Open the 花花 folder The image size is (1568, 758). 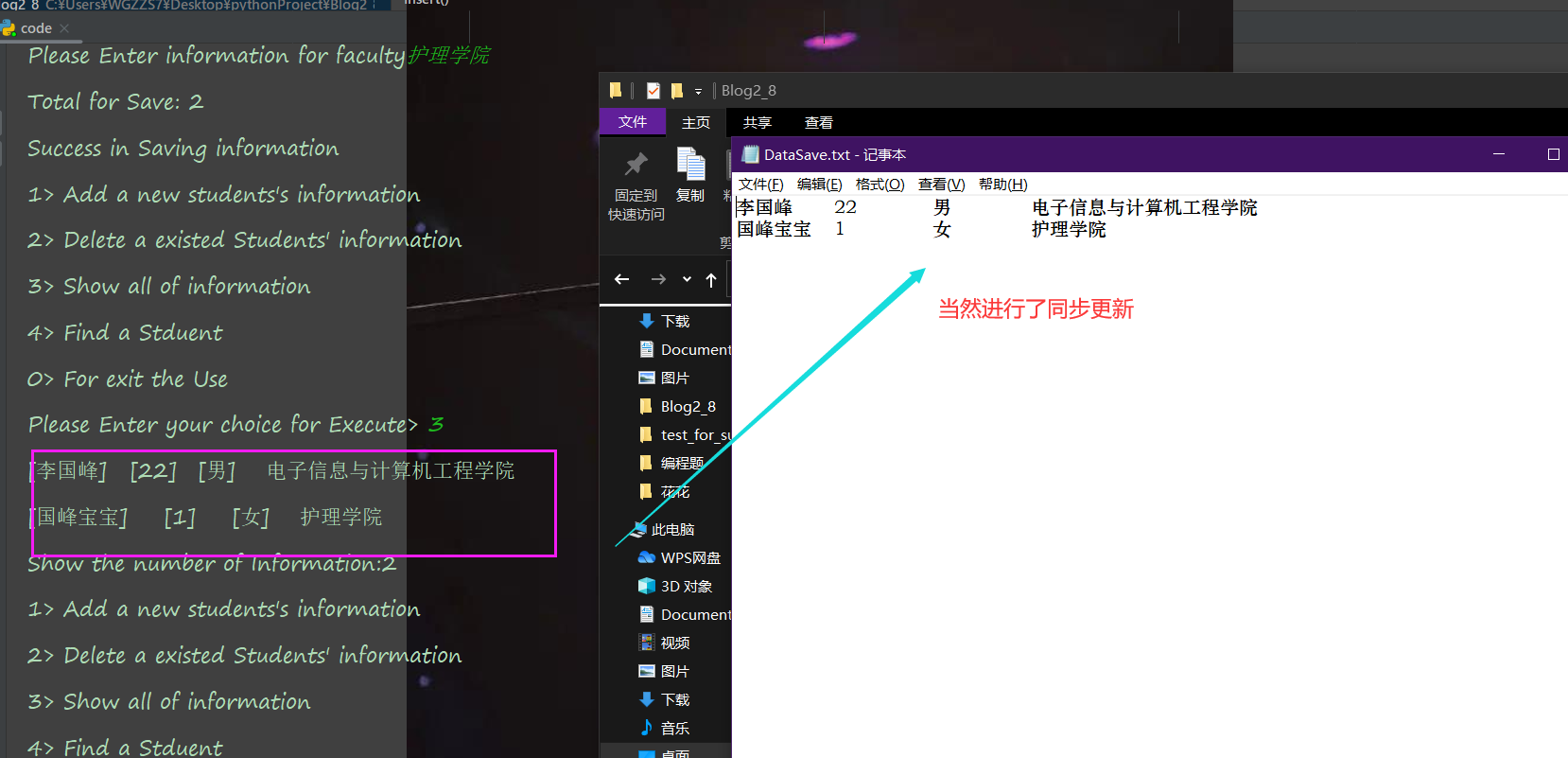tap(665, 491)
